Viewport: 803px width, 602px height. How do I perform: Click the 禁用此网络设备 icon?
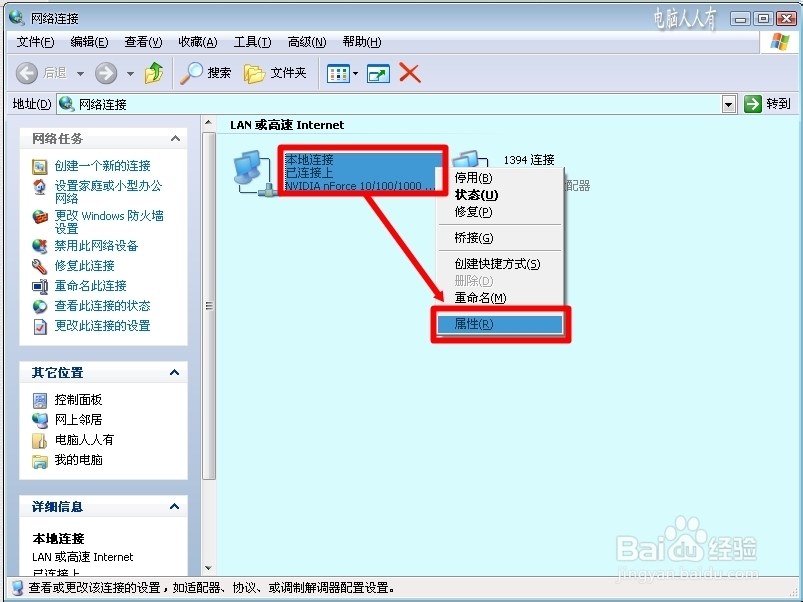[39, 246]
